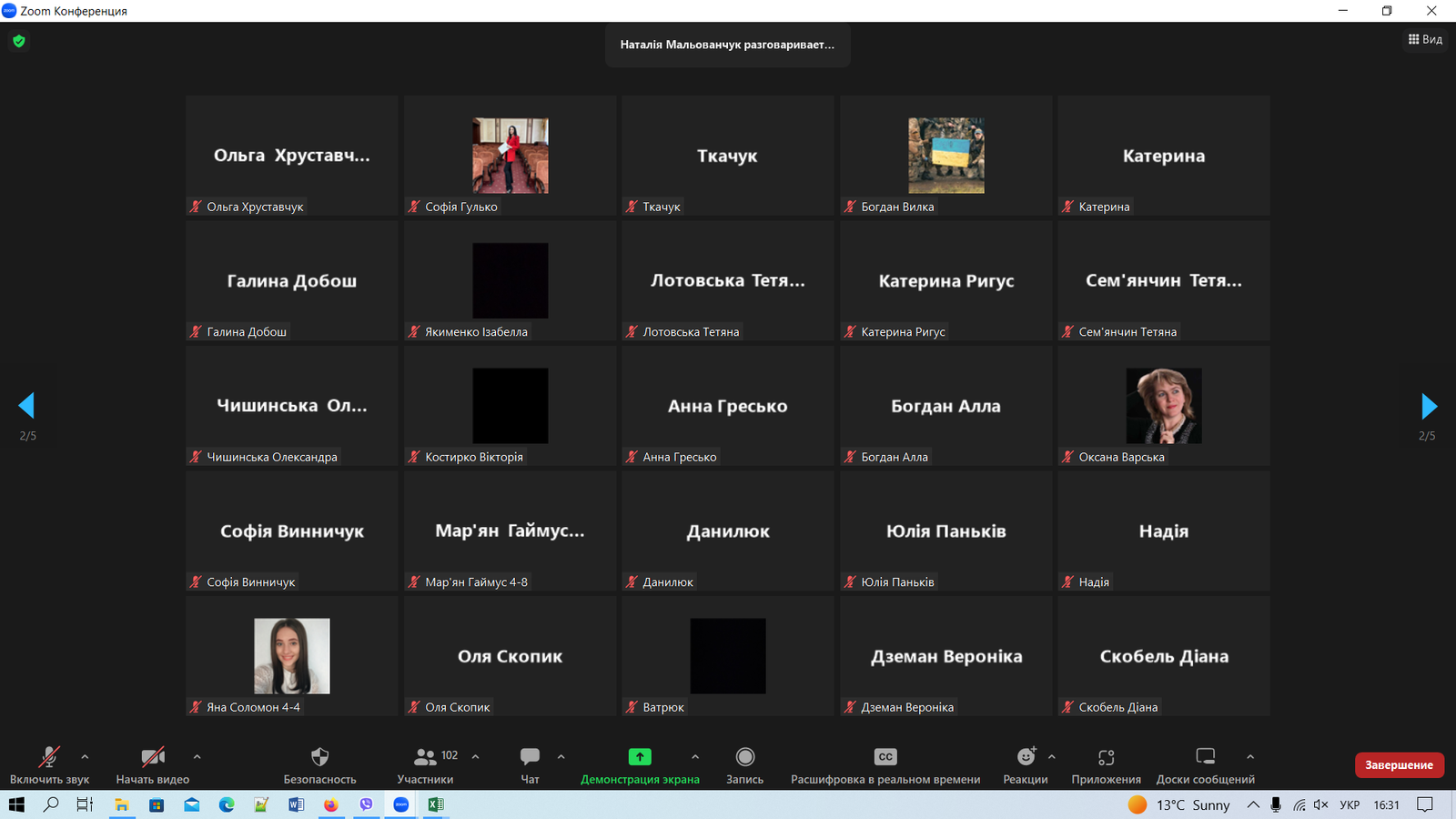Click the green Демонстрация экрана share icon
This screenshot has width=1456, height=819.
pyautogui.click(x=640, y=757)
